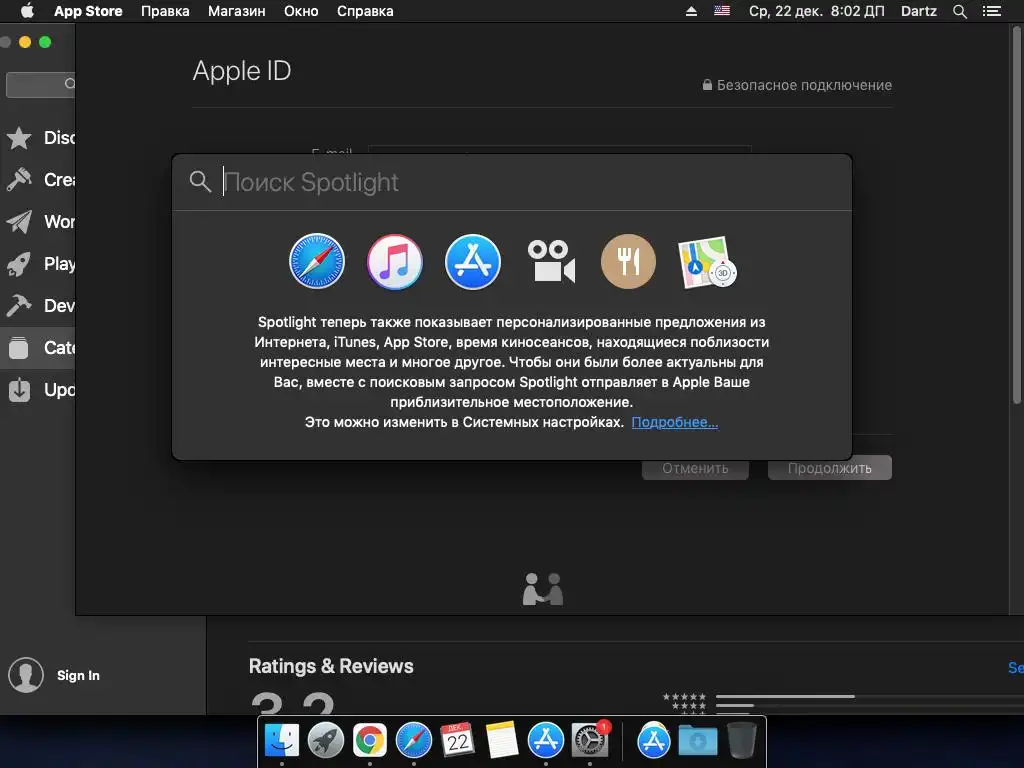Click the eject icon in the menu bar
The height and width of the screenshot is (768, 1024).
[691, 11]
